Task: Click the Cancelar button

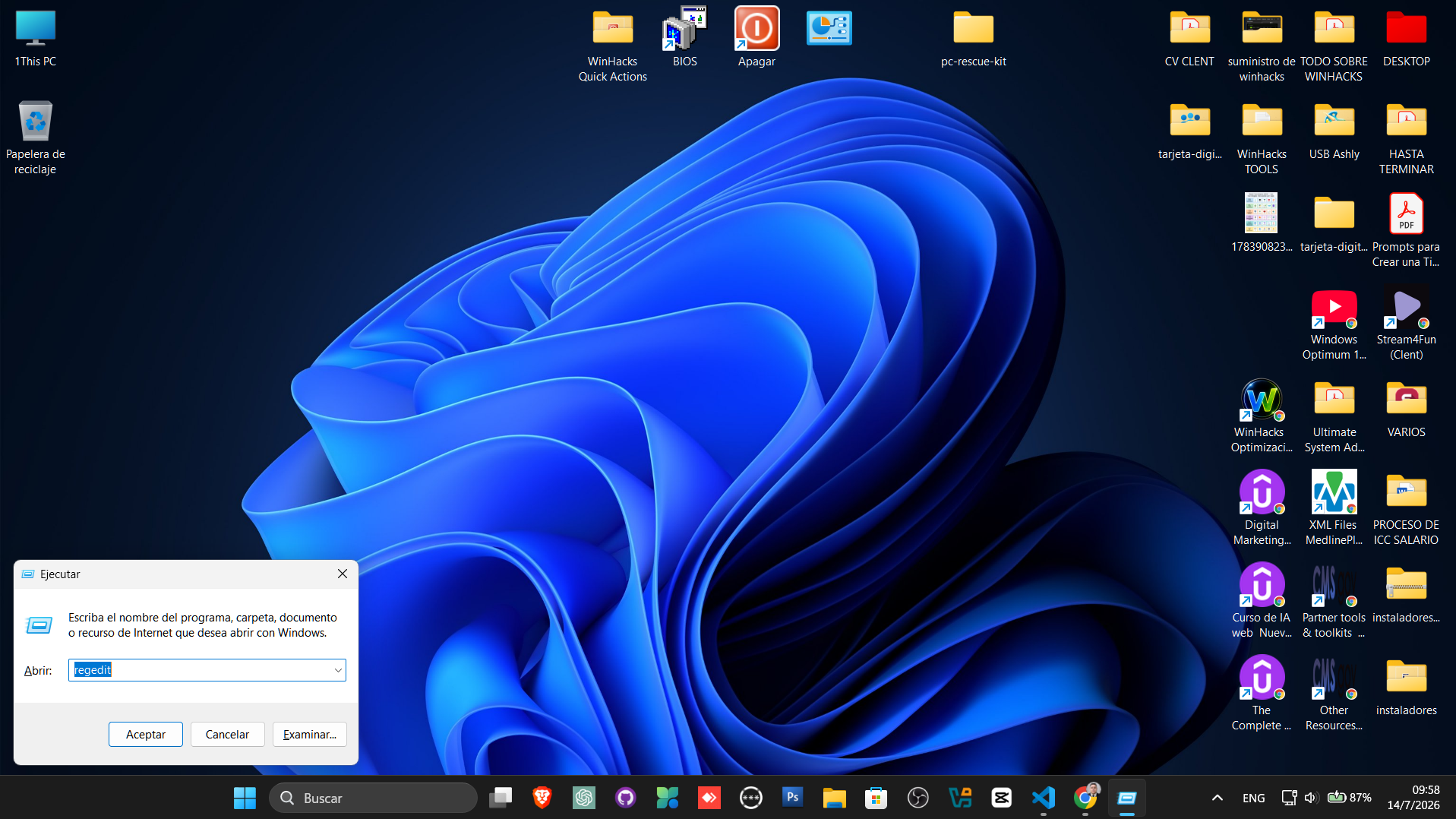Action: (x=227, y=734)
